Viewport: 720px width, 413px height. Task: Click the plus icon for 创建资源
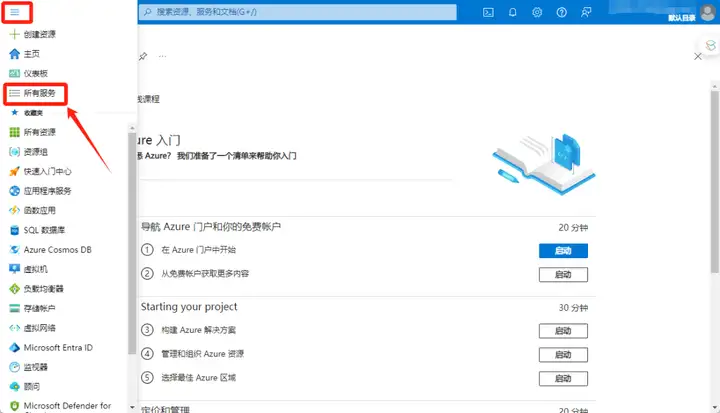click(x=15, y=34)
